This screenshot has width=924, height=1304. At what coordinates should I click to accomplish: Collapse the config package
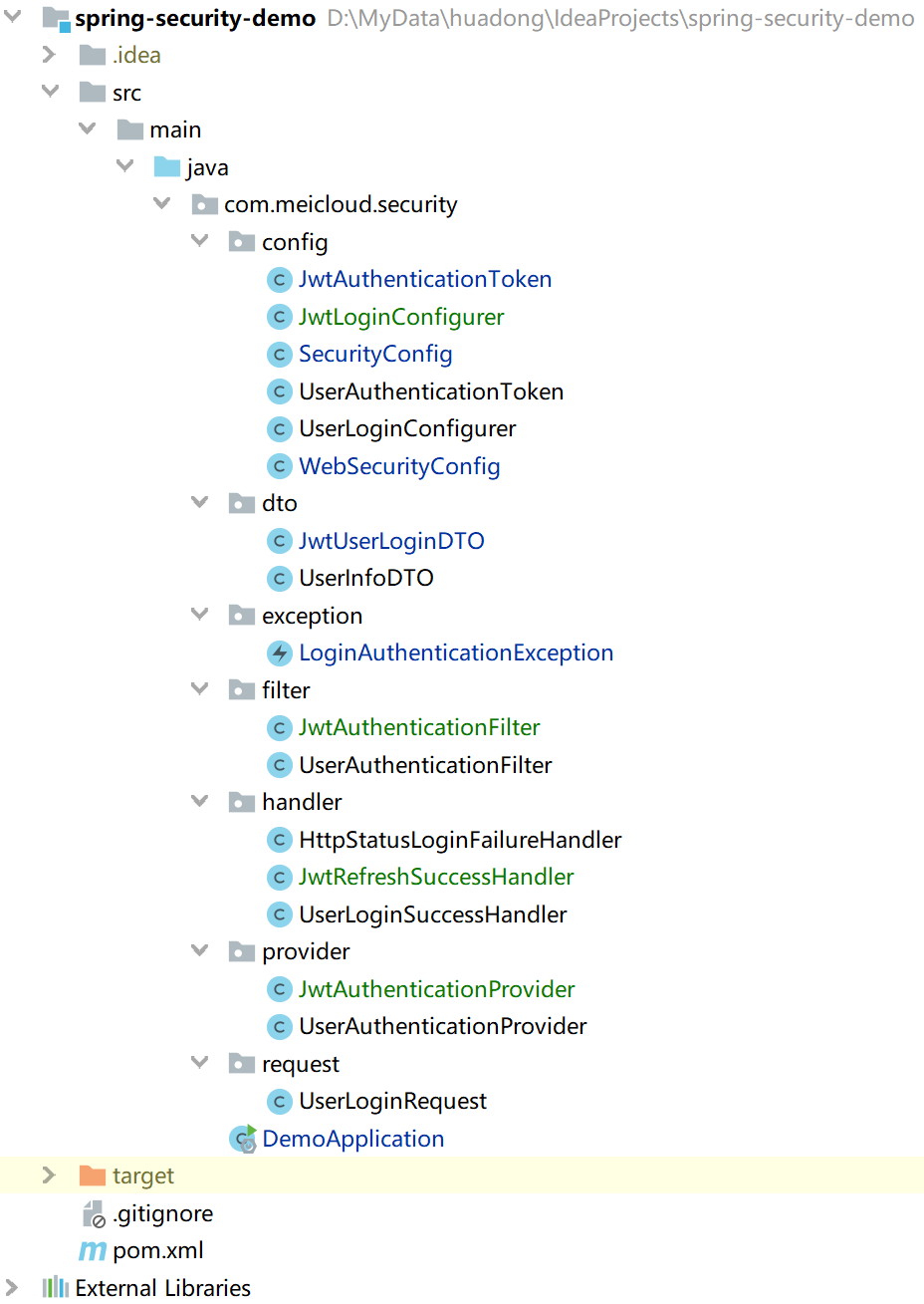(x=199, y=241)
